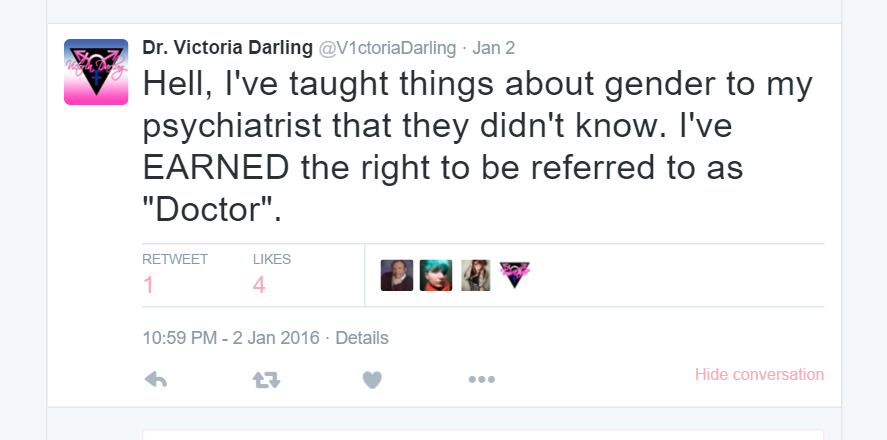Image resolution: width=887 pixels, height=440 pixels.
Task: Open Victoria Darling's profile avatar
Action: [96, 72]
